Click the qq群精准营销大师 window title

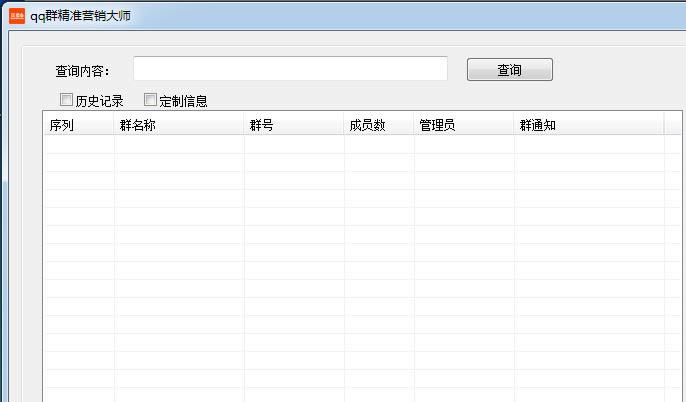coord(80,16)
